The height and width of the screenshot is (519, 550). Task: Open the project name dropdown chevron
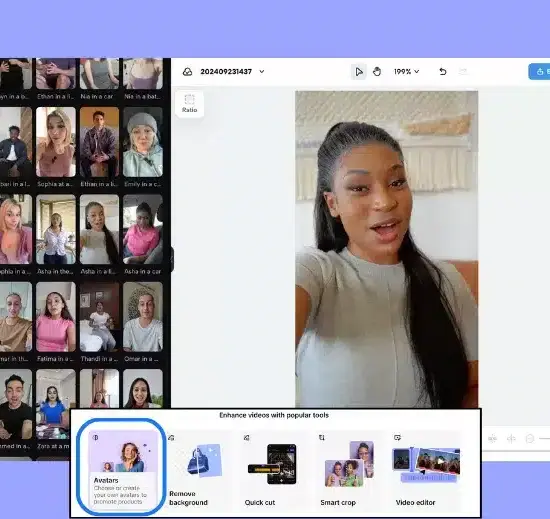(262, 72)
